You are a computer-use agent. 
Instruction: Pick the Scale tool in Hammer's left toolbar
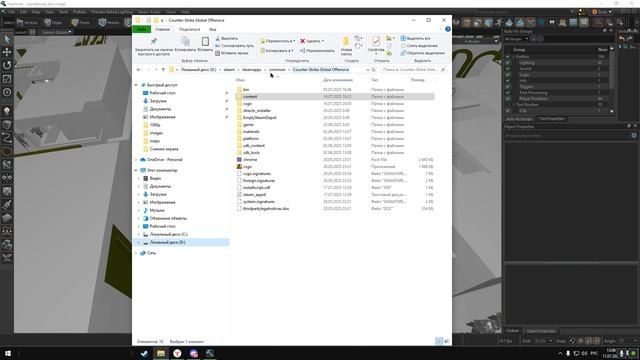pyautogui.click(x=7, y=79)
